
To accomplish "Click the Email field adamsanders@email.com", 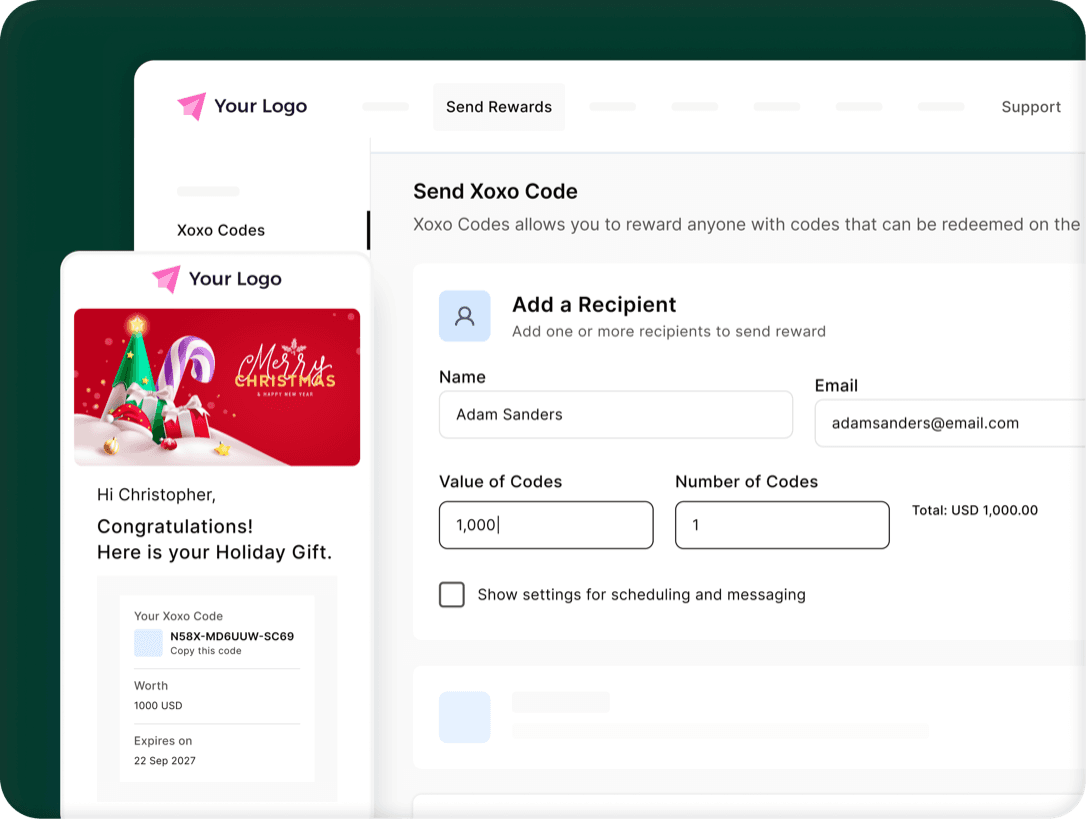I will click(x=950, y=423).
